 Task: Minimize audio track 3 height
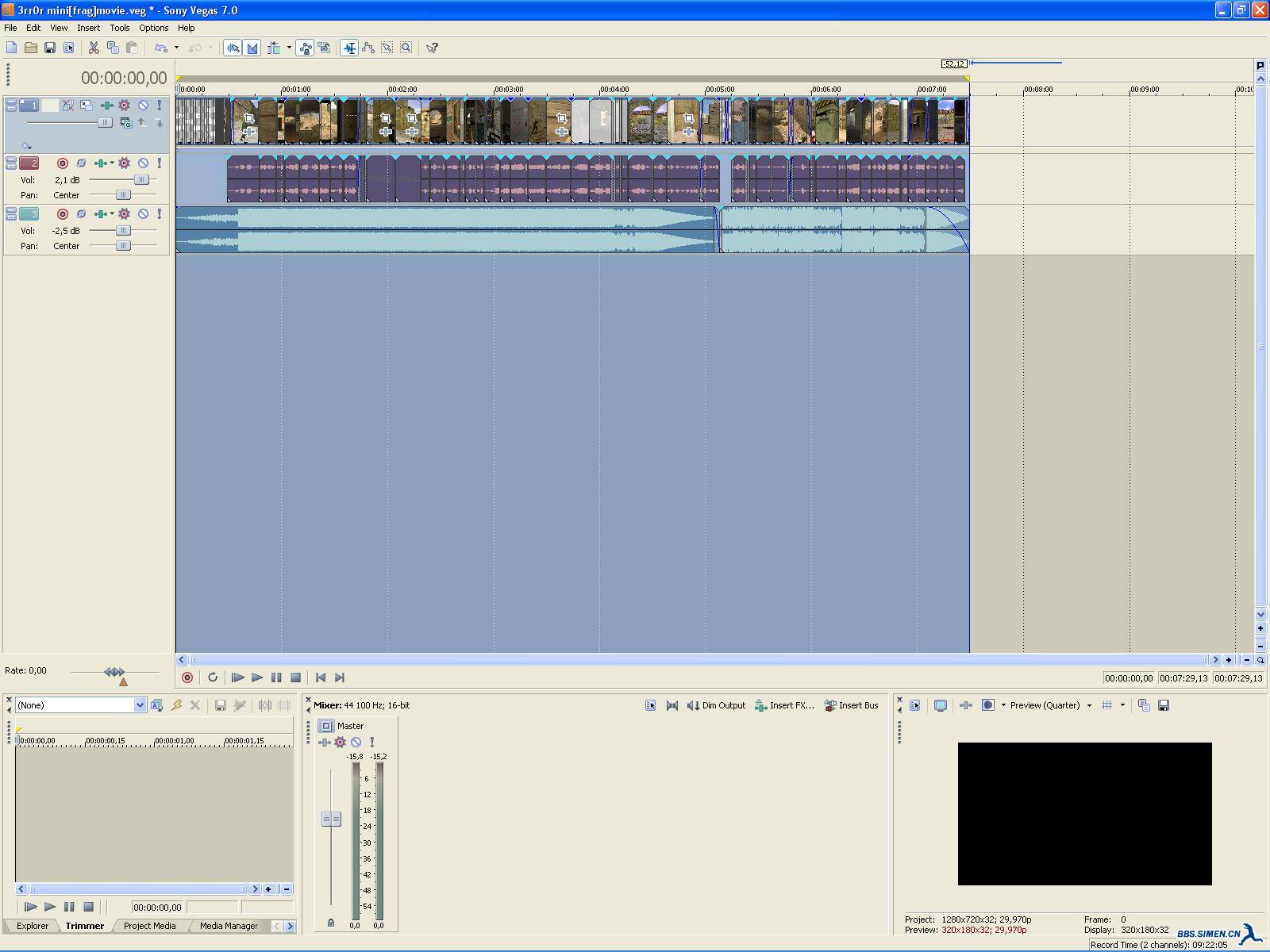[11, 209]
